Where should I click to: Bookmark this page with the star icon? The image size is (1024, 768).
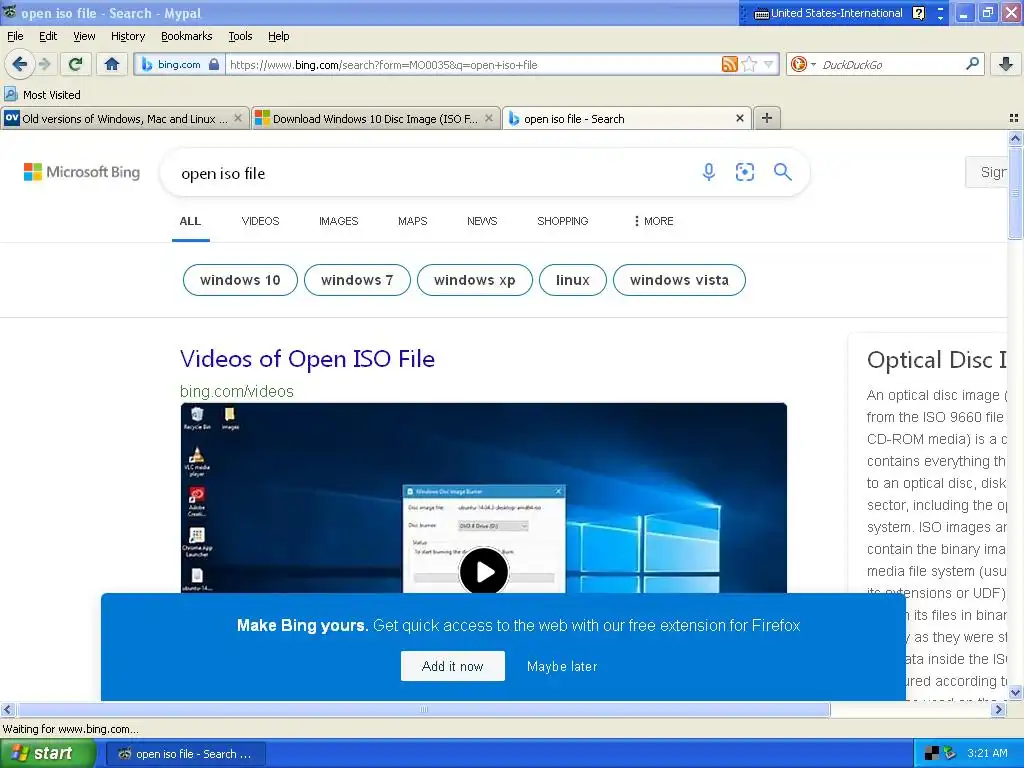coord(749,64)
